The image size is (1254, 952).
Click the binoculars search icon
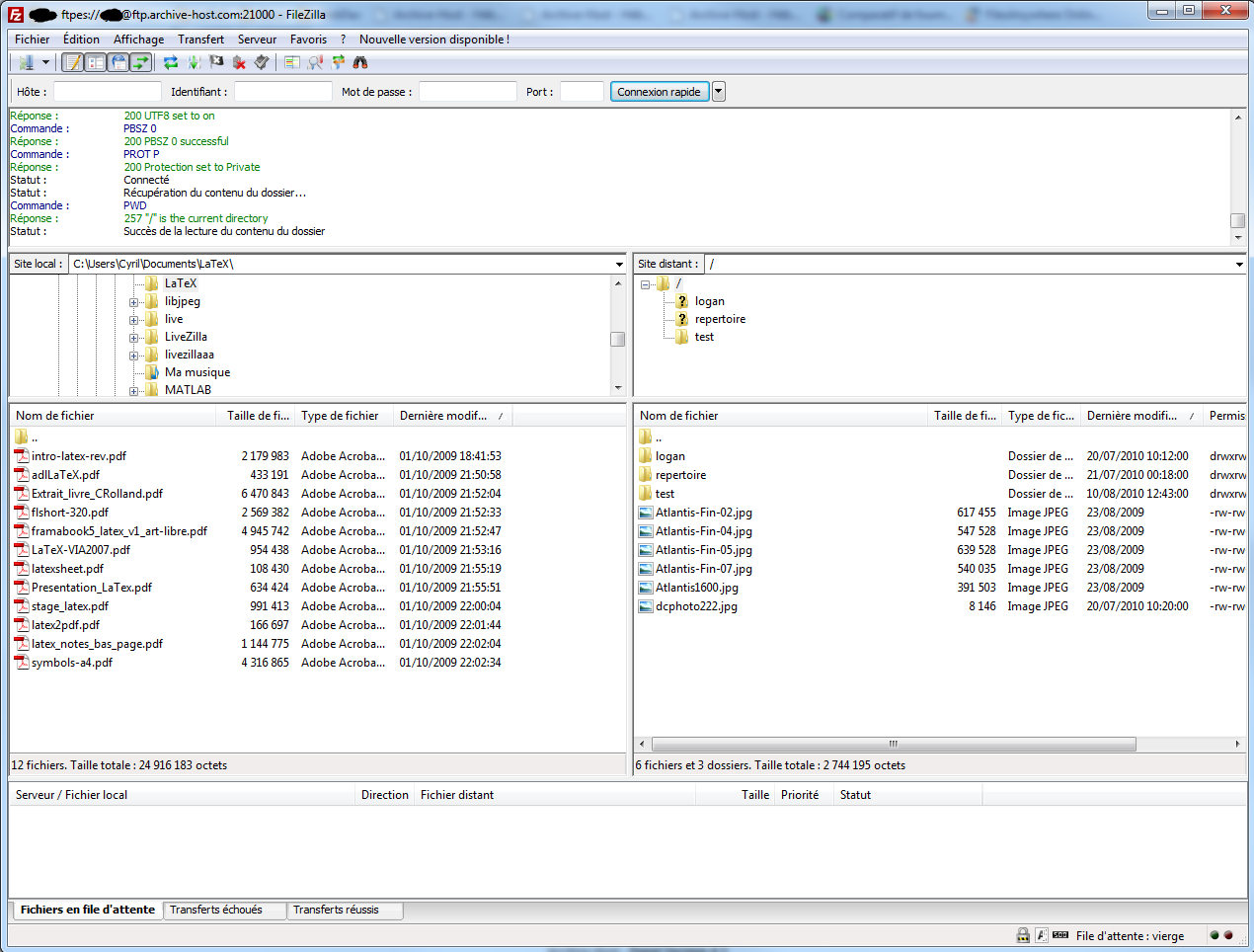coord(360,62)
